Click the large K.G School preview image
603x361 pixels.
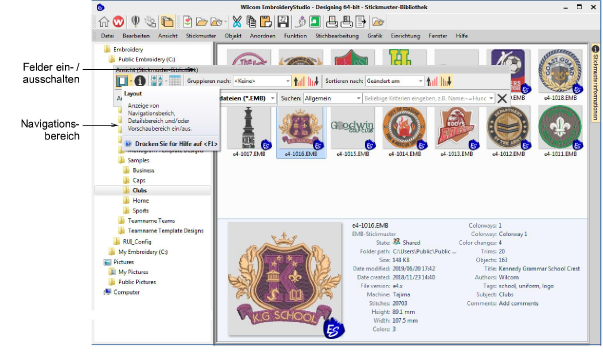click(285, 279)
